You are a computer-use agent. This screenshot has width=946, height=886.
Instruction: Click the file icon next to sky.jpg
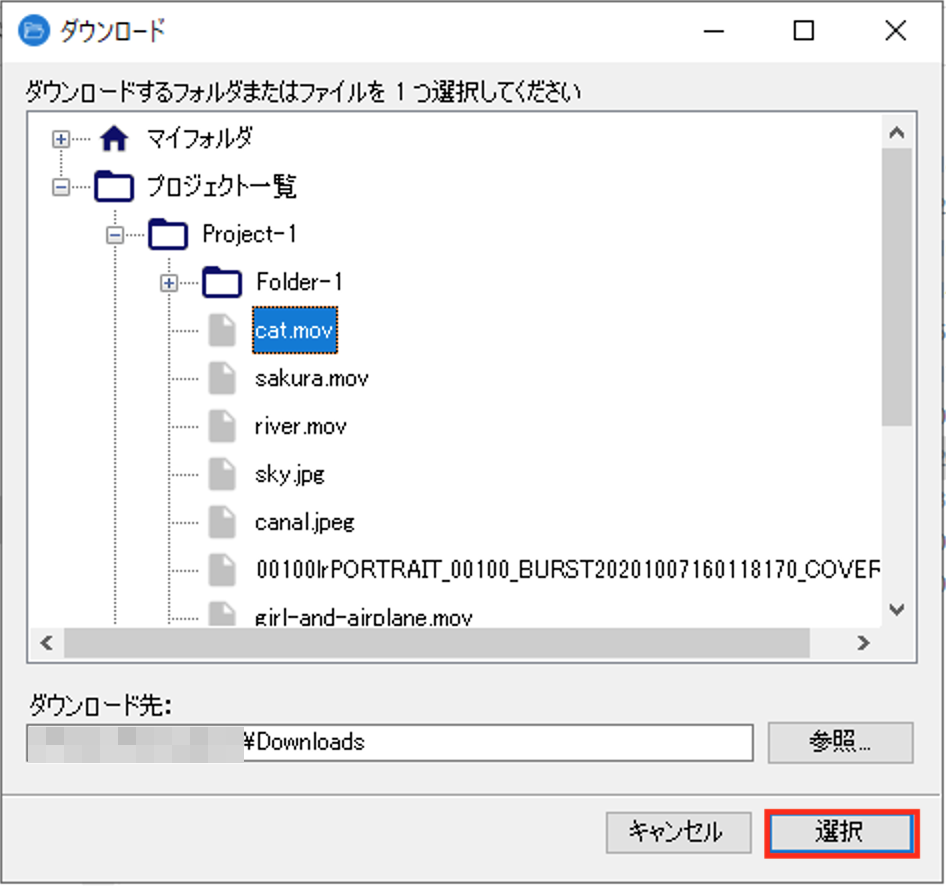click(222, 474)
